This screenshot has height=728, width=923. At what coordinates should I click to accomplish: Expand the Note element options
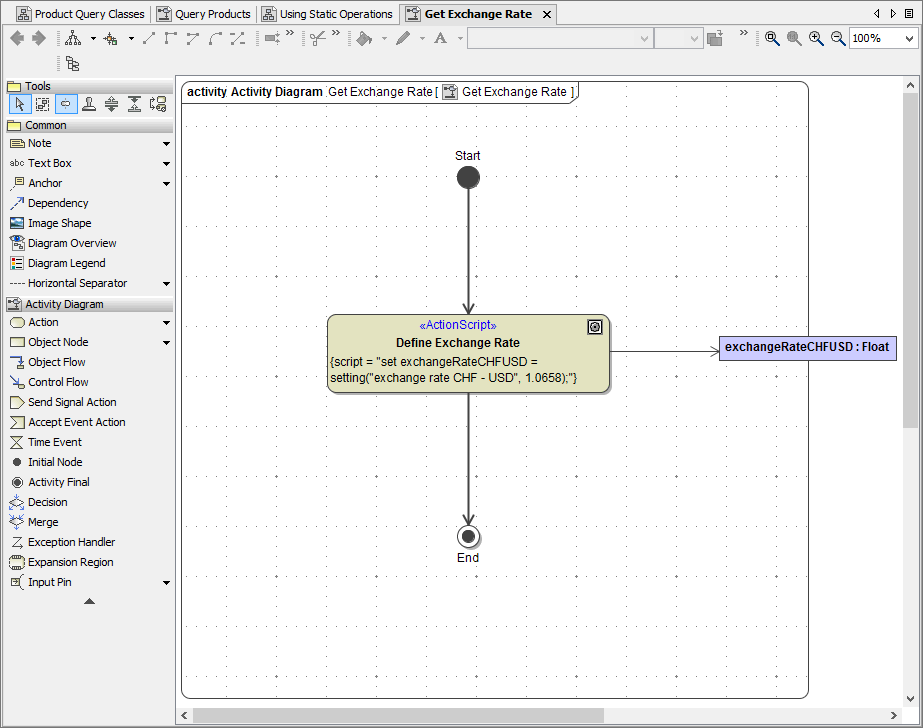coord(166,143)
